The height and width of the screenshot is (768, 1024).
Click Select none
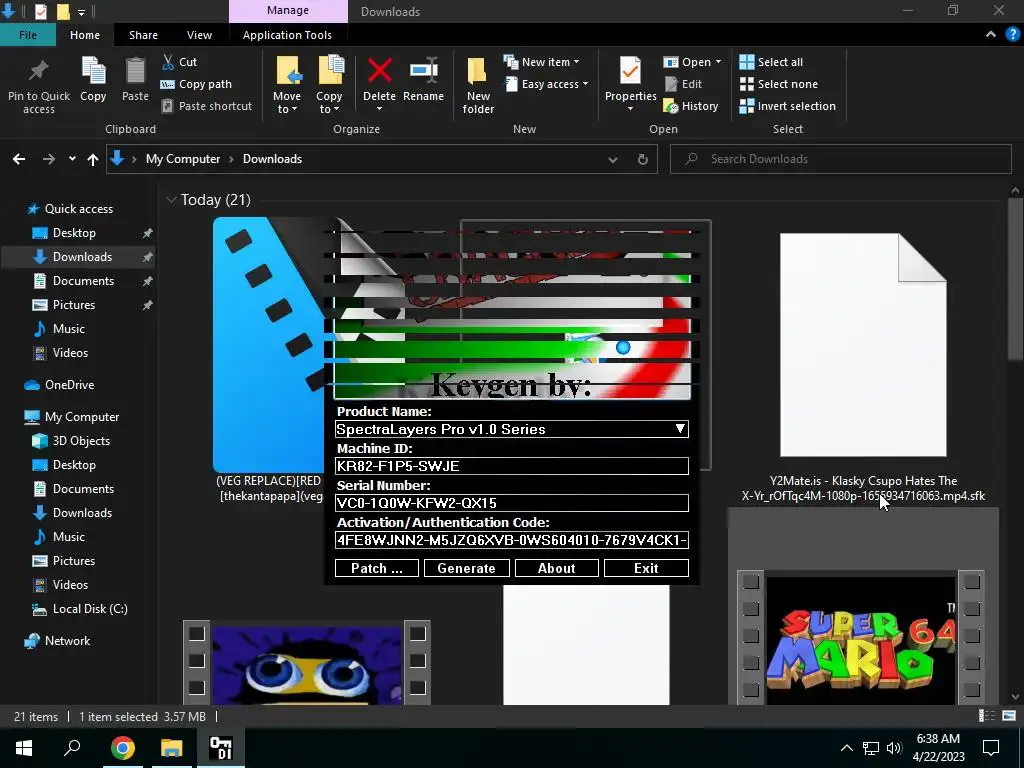click(x=778, y=84)
